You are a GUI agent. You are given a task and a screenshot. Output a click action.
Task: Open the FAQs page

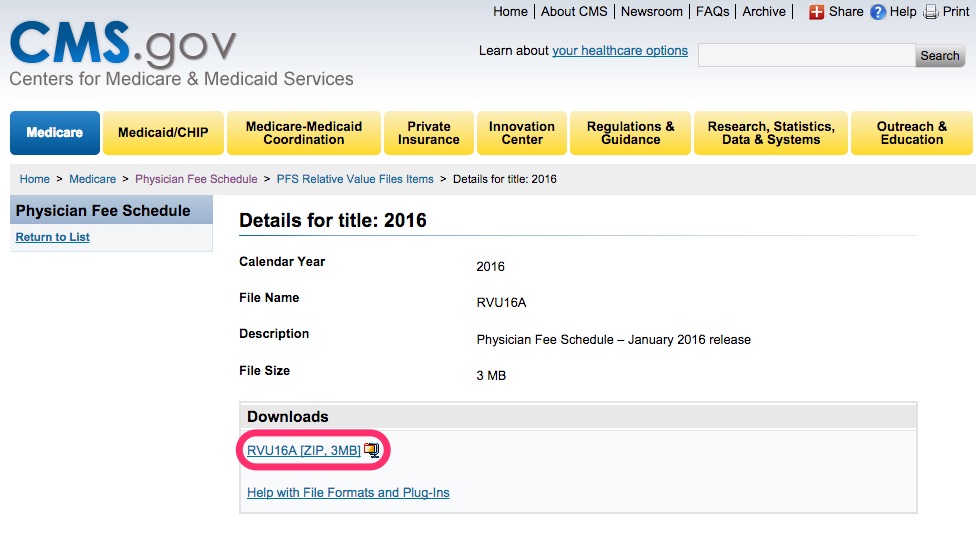(713, 12)
